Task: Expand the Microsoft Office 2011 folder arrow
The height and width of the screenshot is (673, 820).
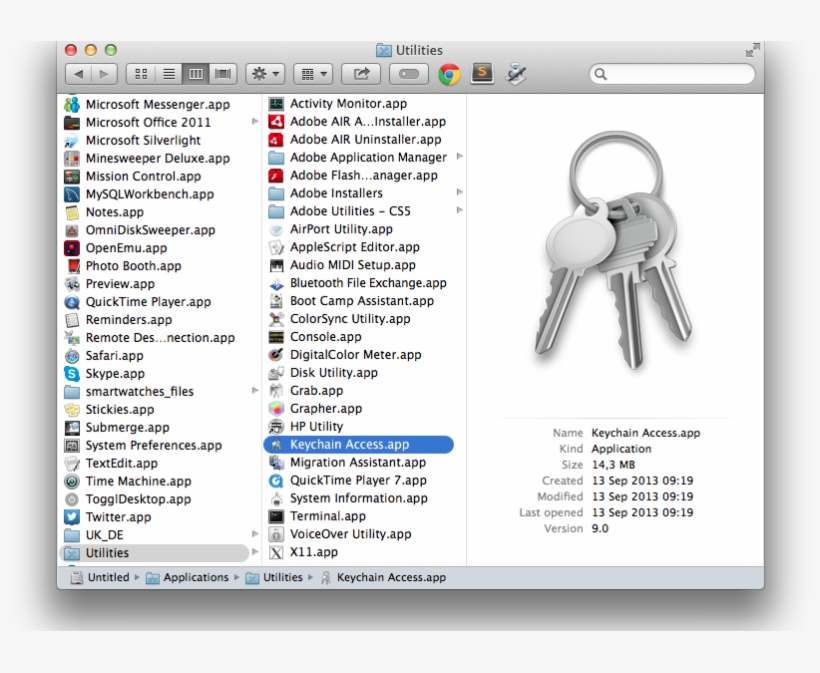Action: point(255,121)
